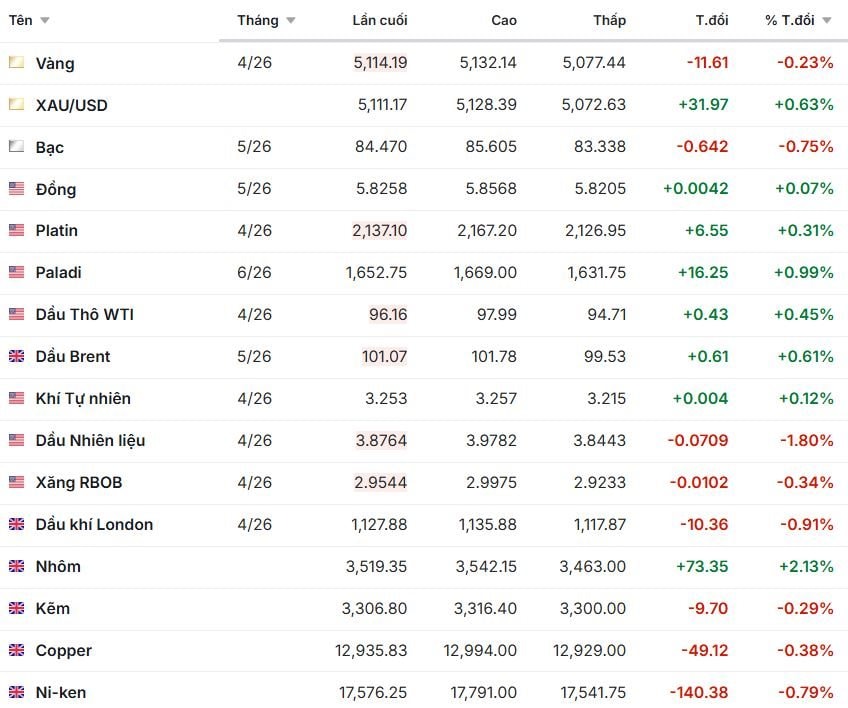Image resolution: width=848 pixels, height=708 pixels.
Task: Open the Dầu khí London link
Action: (94, 524)
